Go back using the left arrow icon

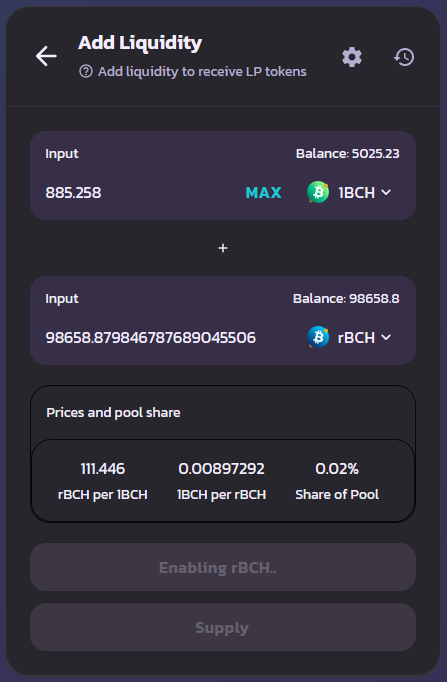coord(46,56)
